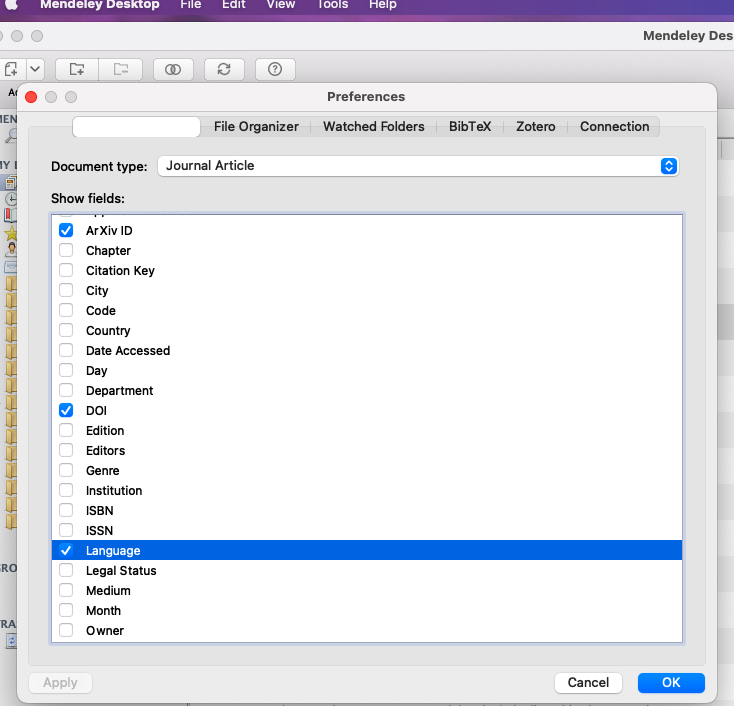Image resolution: width=734 pixels, height=706 pixels.
Task: Close the Preferences dialog with red button
Action: tap(31, 97)
